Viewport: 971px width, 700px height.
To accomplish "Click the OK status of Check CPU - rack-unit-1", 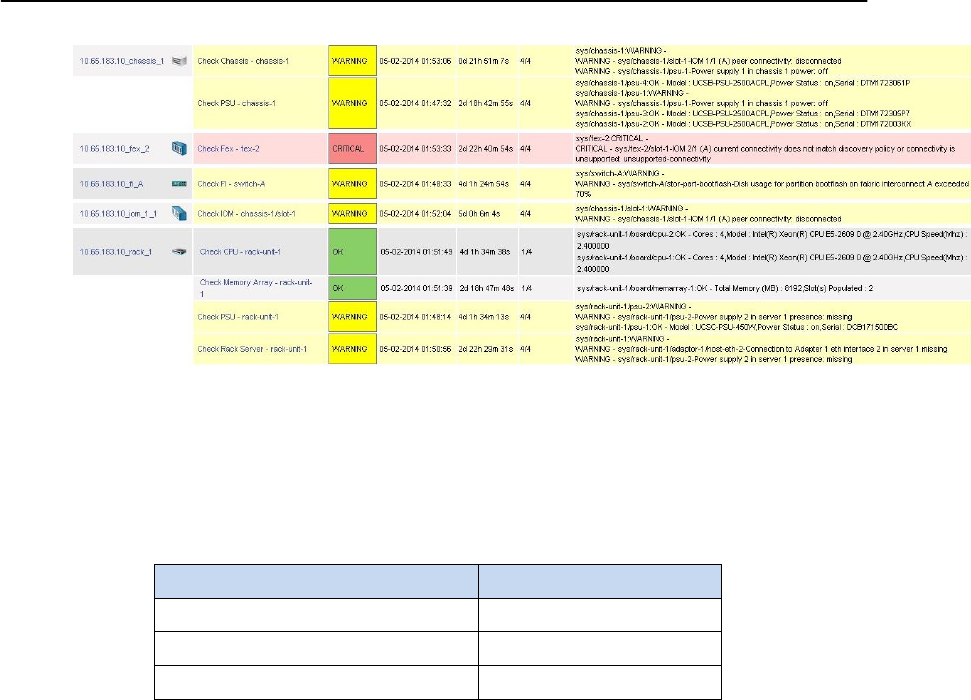I will pos(352,252).
